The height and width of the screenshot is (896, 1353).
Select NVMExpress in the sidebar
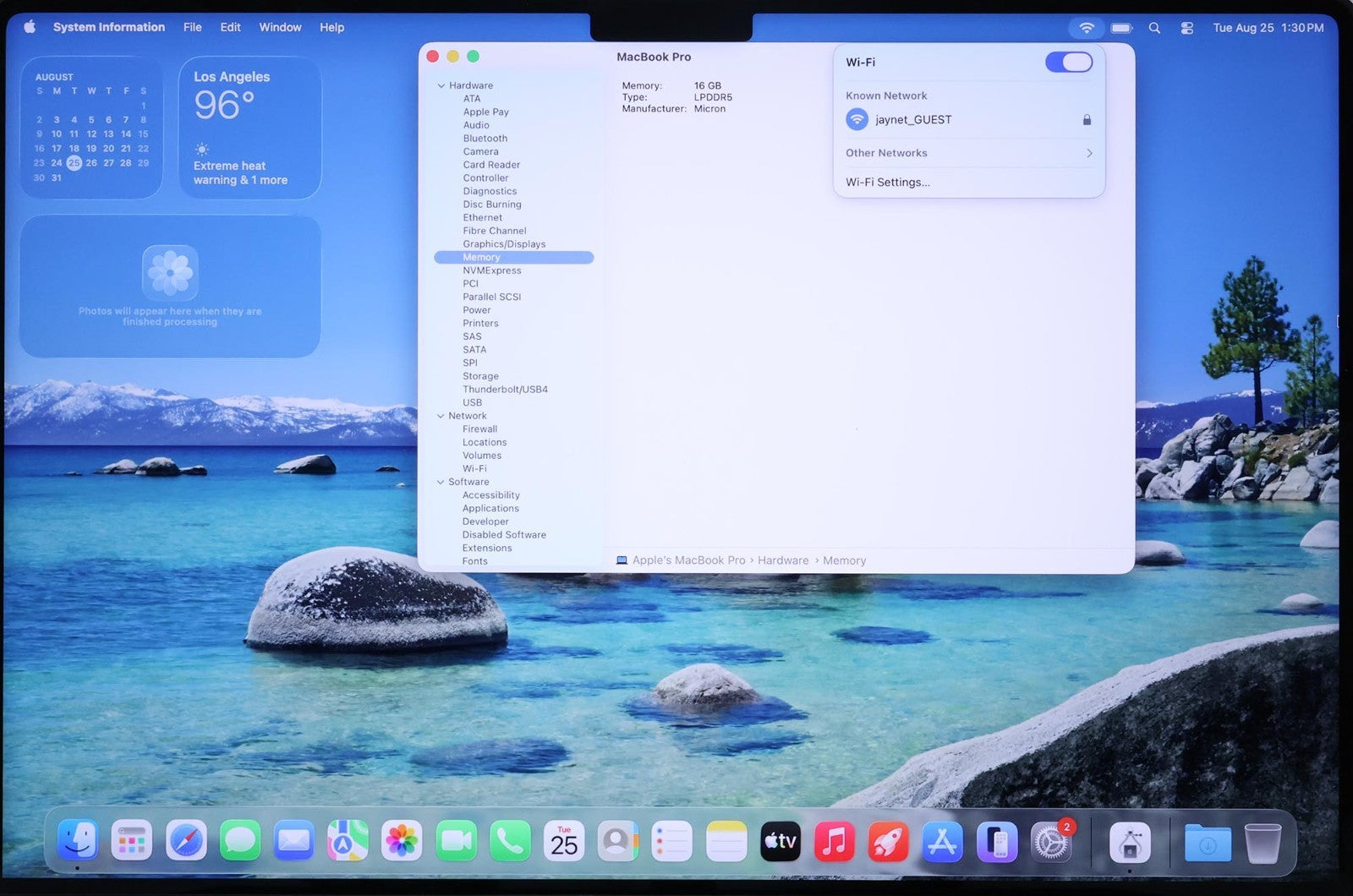click(492, 270)
